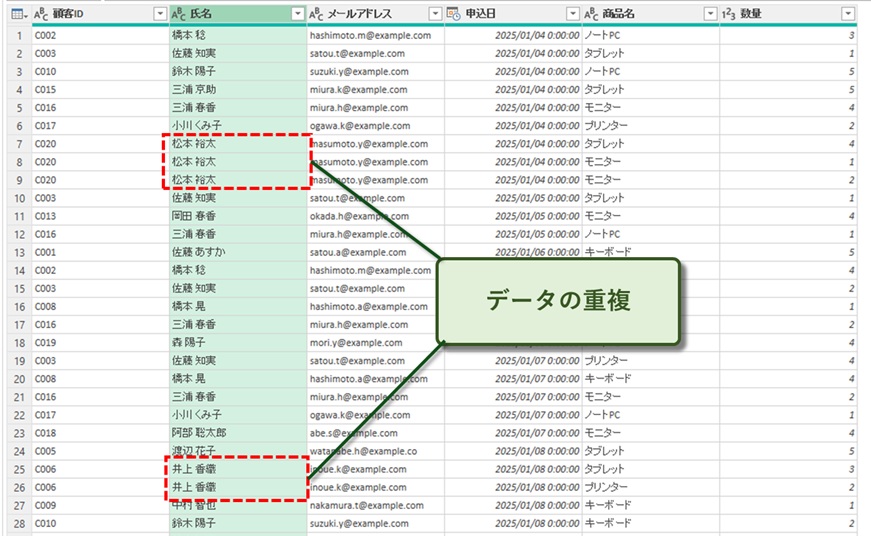Click the table menu icon in top-left corner

pyautogui.click(x=15, y=14)
